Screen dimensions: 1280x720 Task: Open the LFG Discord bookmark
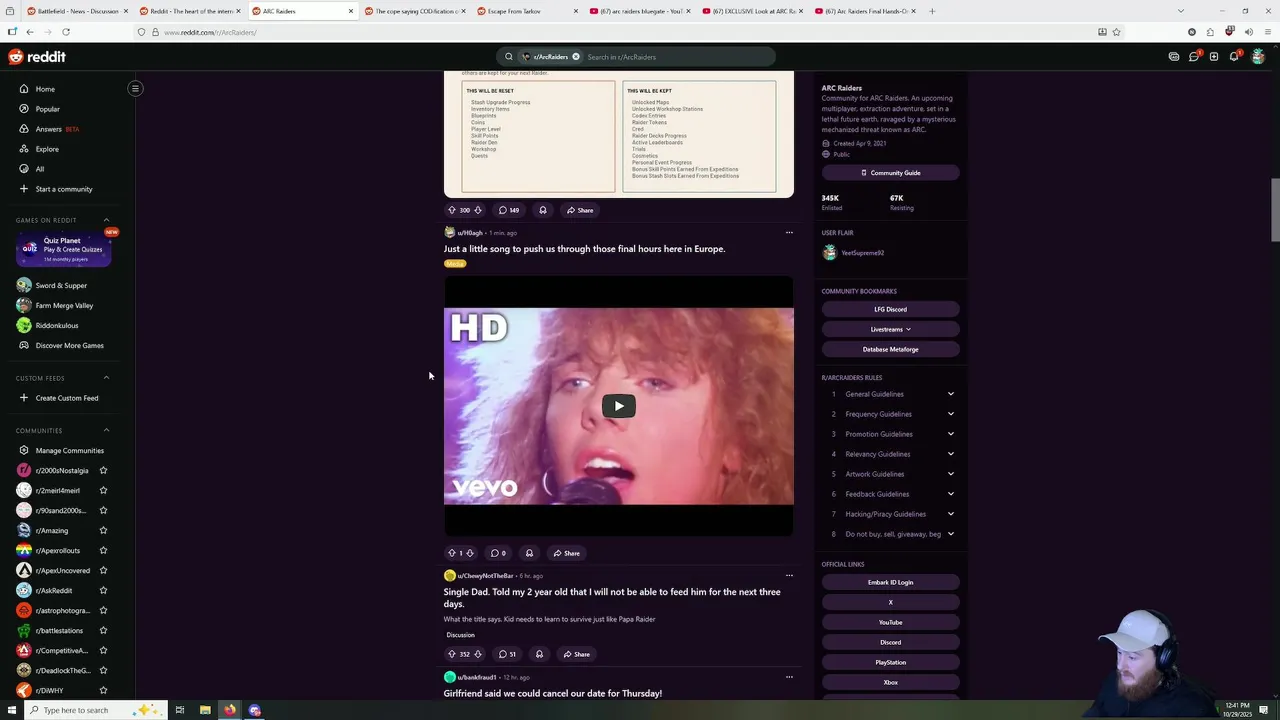[x=890, y=309]
